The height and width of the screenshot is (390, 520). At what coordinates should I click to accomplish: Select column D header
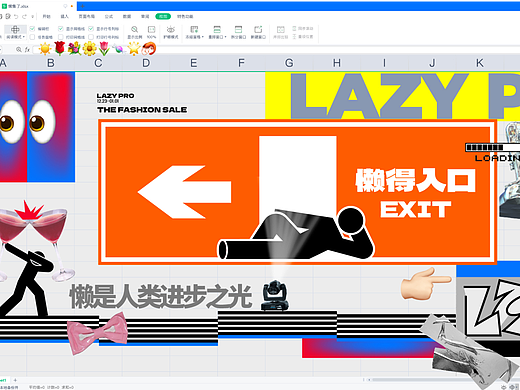click(146, 63)
